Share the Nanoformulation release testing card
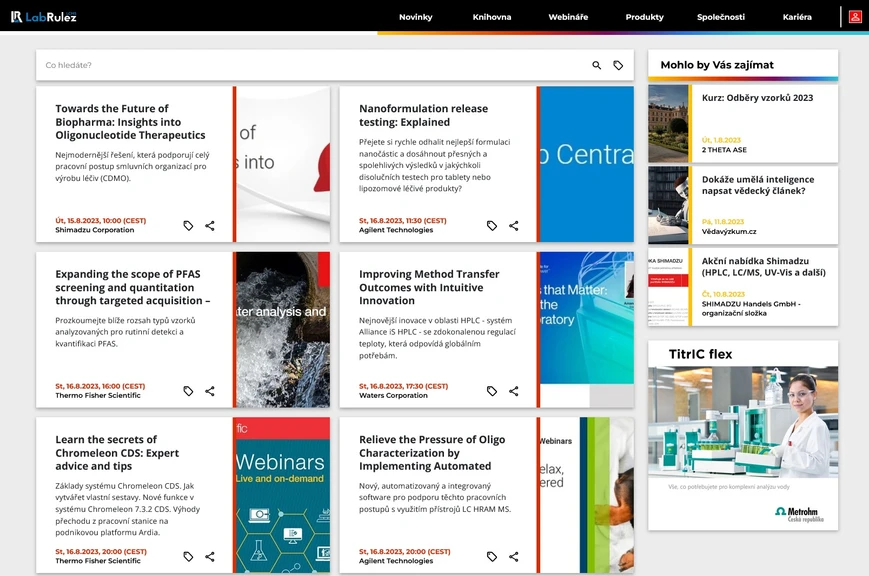 point(514,226)
